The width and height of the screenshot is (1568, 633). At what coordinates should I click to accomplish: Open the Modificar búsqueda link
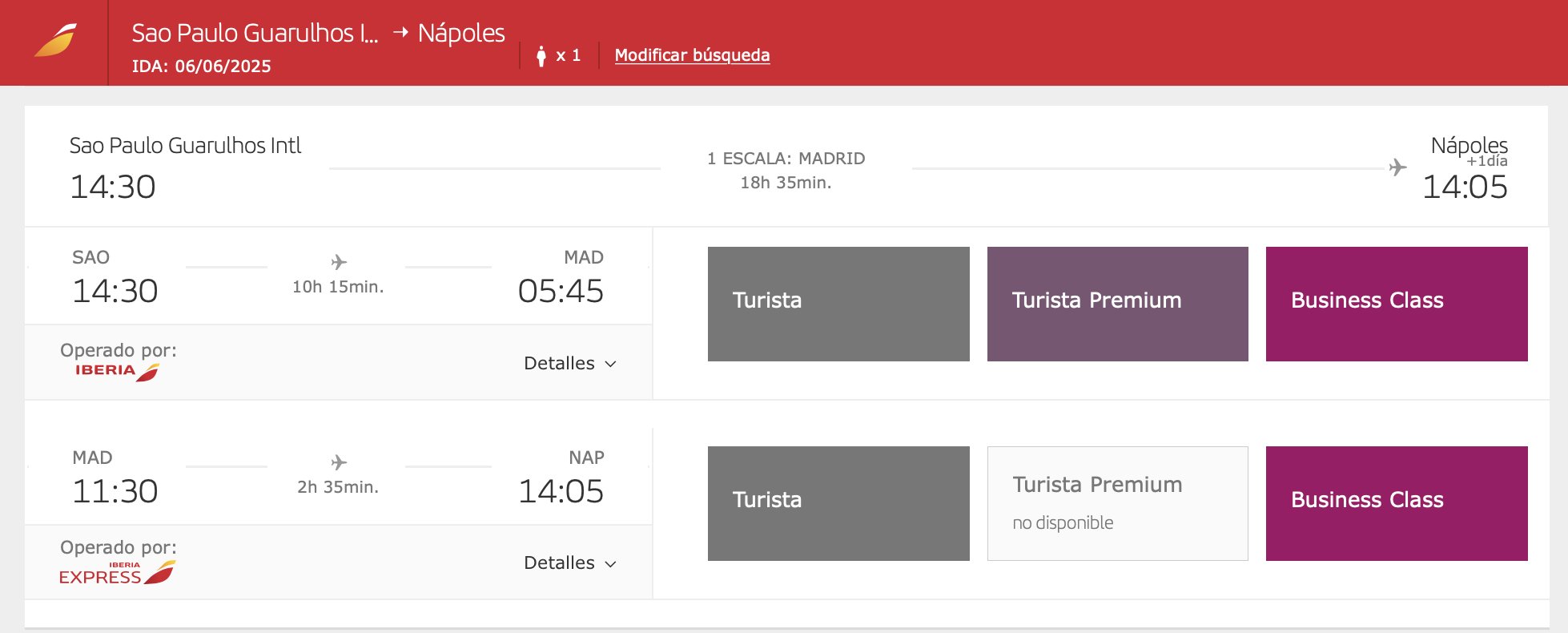point(692,55)
